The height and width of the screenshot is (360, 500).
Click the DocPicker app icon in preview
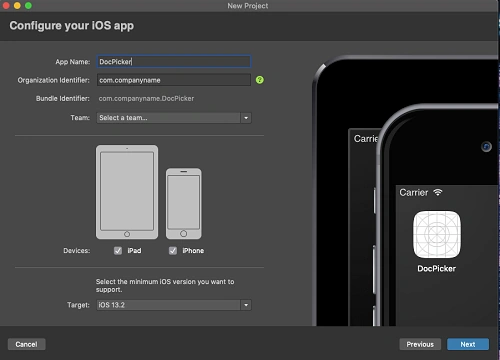(437, 234)
